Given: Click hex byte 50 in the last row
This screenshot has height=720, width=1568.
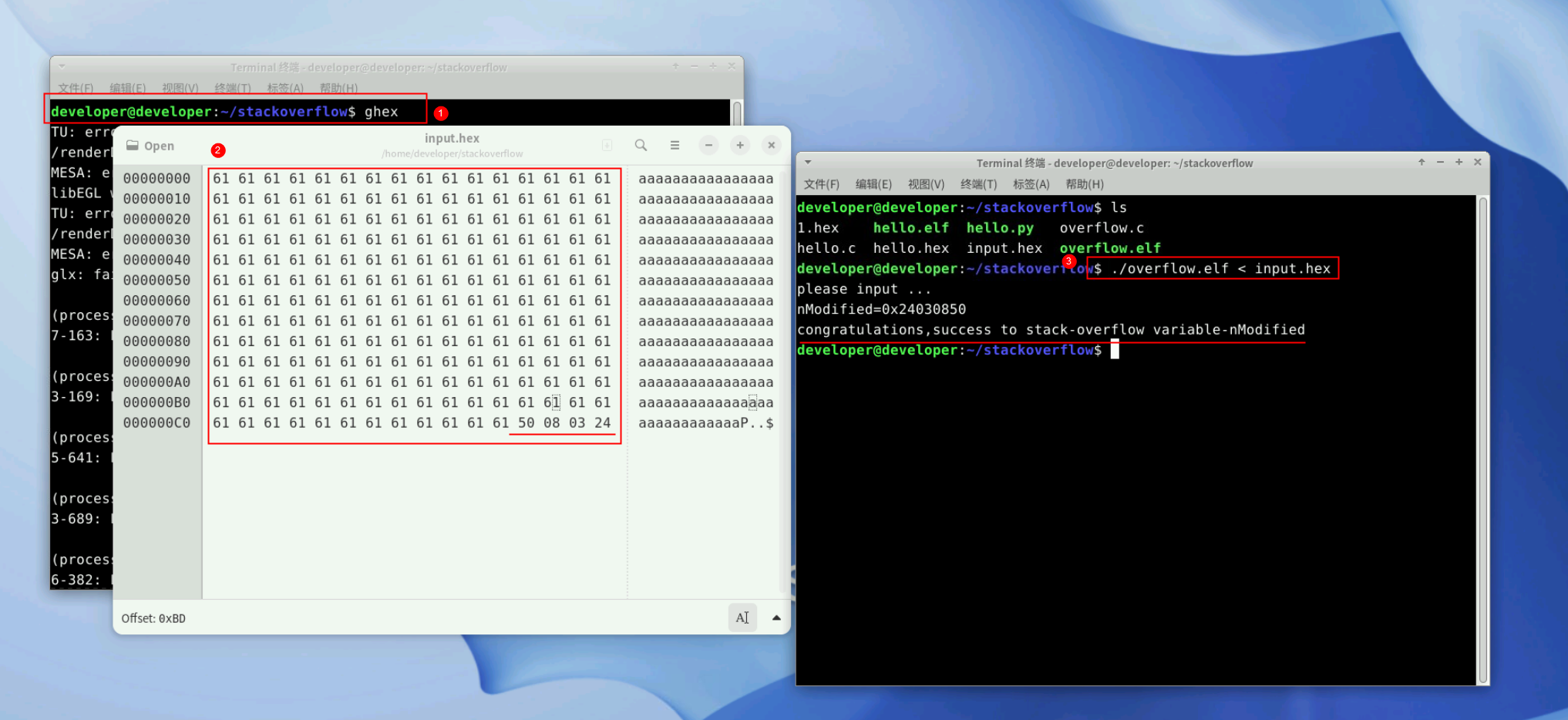Looking at the screenshot, I should click(x=526, y=422).
